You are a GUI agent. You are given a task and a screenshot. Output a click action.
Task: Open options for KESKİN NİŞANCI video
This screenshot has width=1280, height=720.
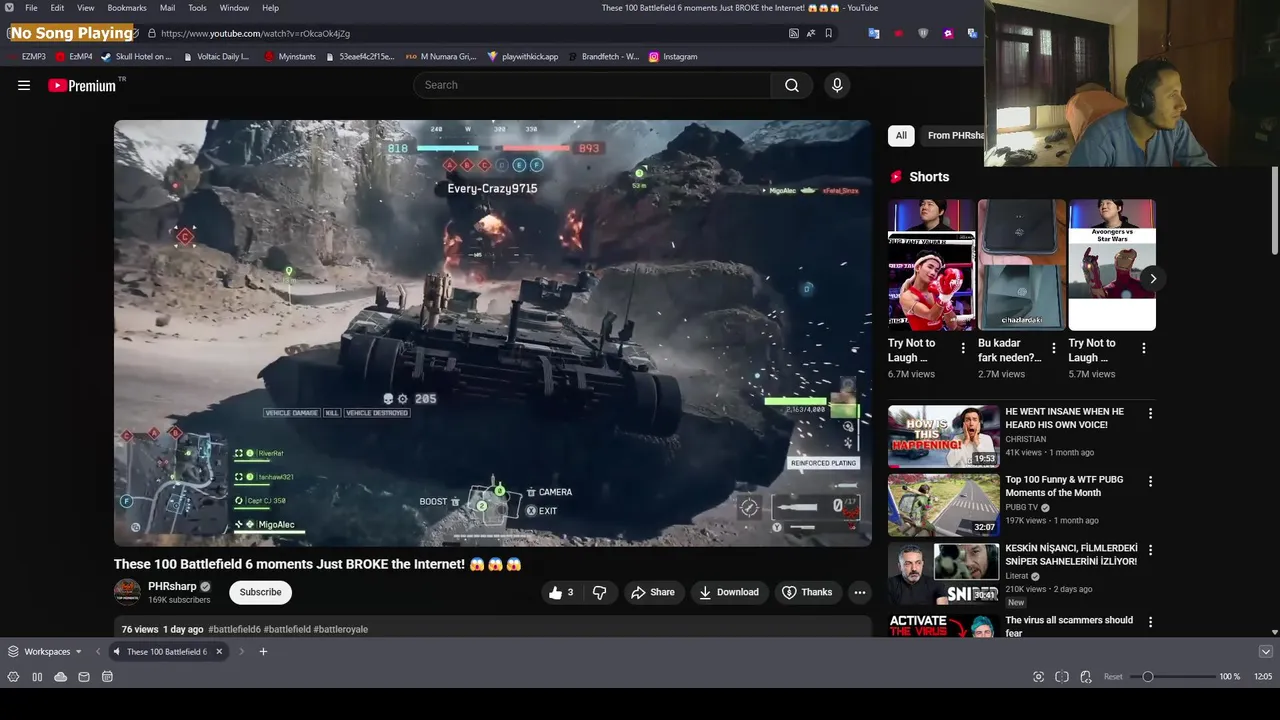point(1150,550)
